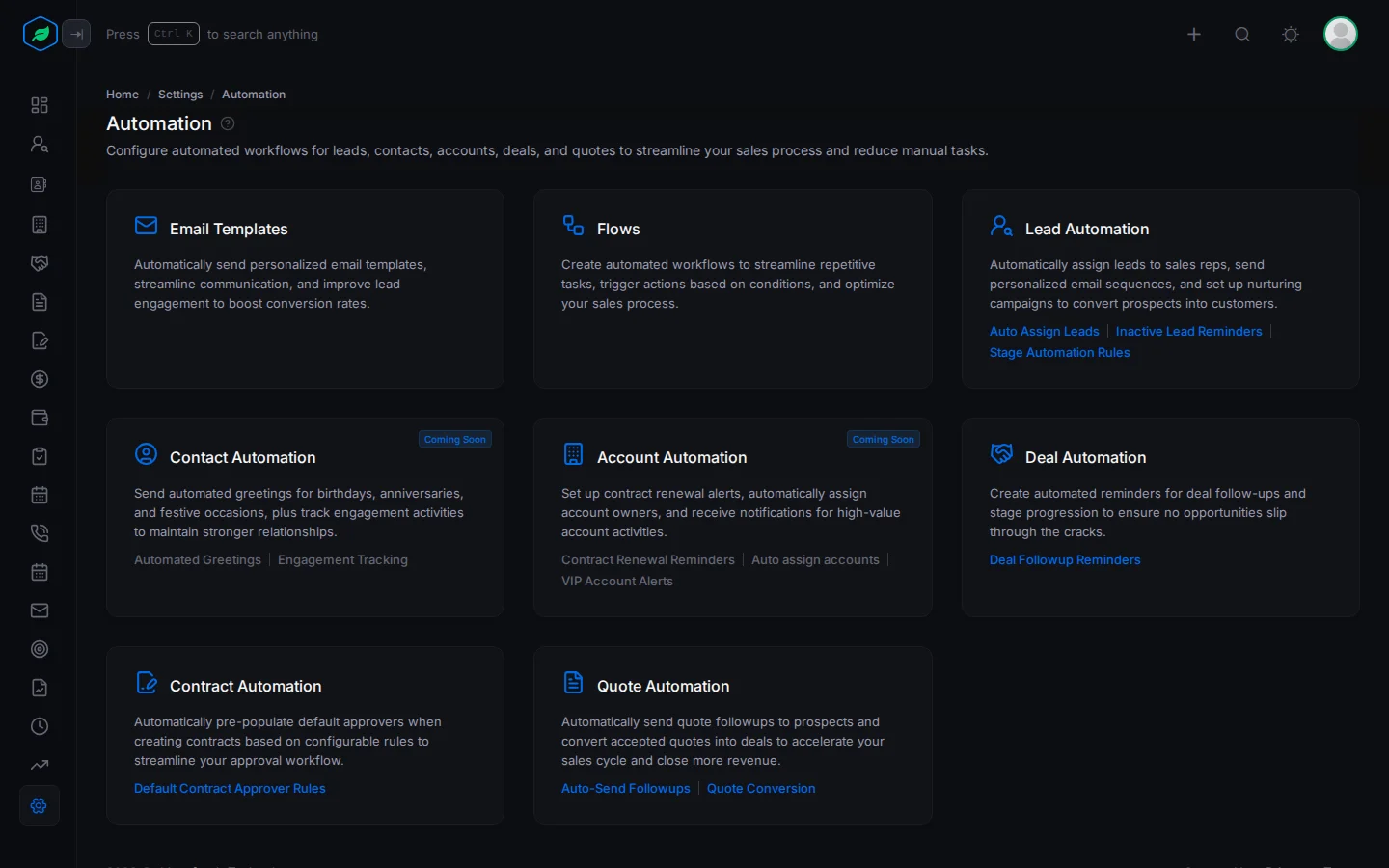Go to Home breadcrumb

(x=123, y=95)
